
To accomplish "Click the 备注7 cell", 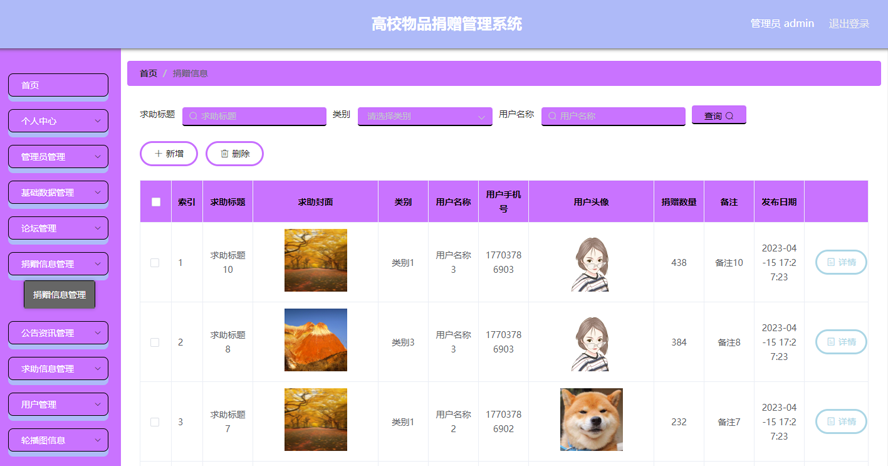I will pyautogui.click(x=729, y=422).
